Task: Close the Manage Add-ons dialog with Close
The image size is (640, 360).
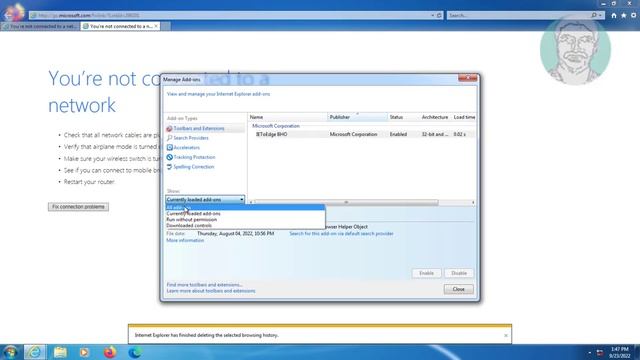Action: click(459, 289)
